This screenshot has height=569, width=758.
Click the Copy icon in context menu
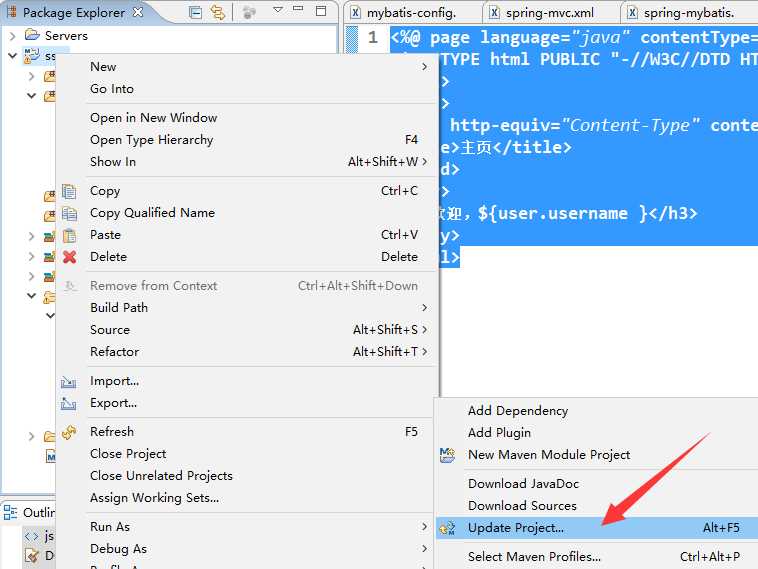tap(69, 191)
